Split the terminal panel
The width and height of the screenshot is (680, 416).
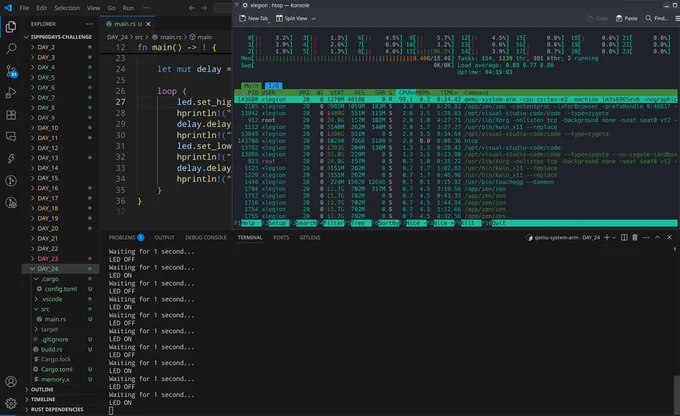point(624,237)
